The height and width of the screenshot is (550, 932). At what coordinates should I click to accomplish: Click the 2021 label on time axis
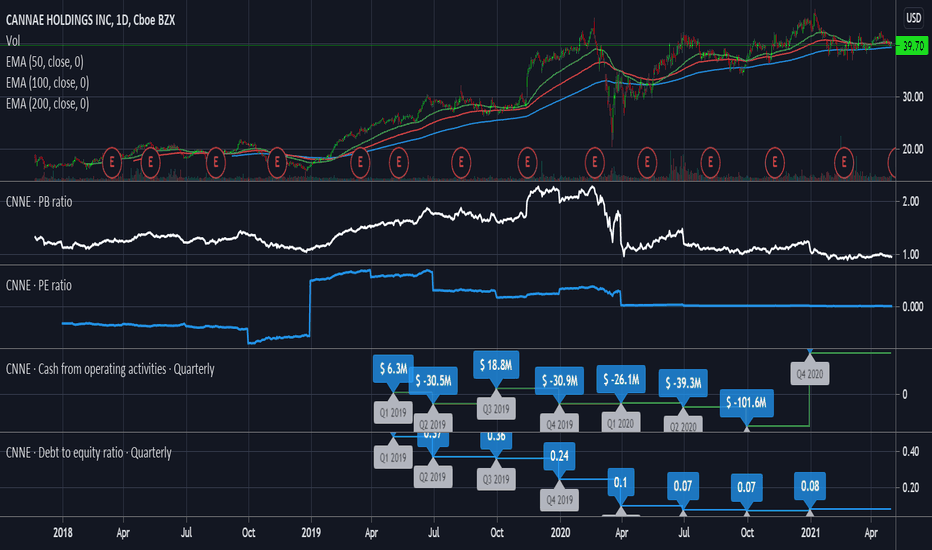tap(810, 533)
